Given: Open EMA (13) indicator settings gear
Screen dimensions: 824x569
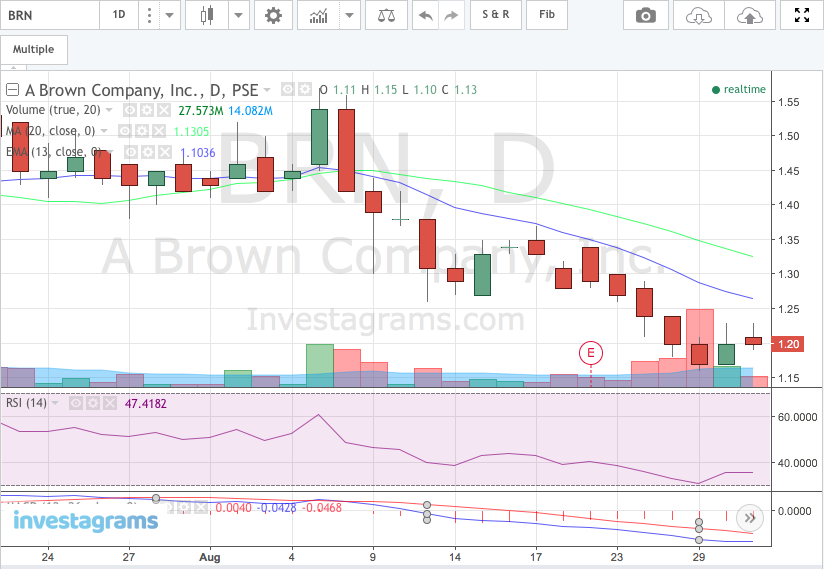Looking at the screenshot, I should pyautogui.click(x=148, y=152).
